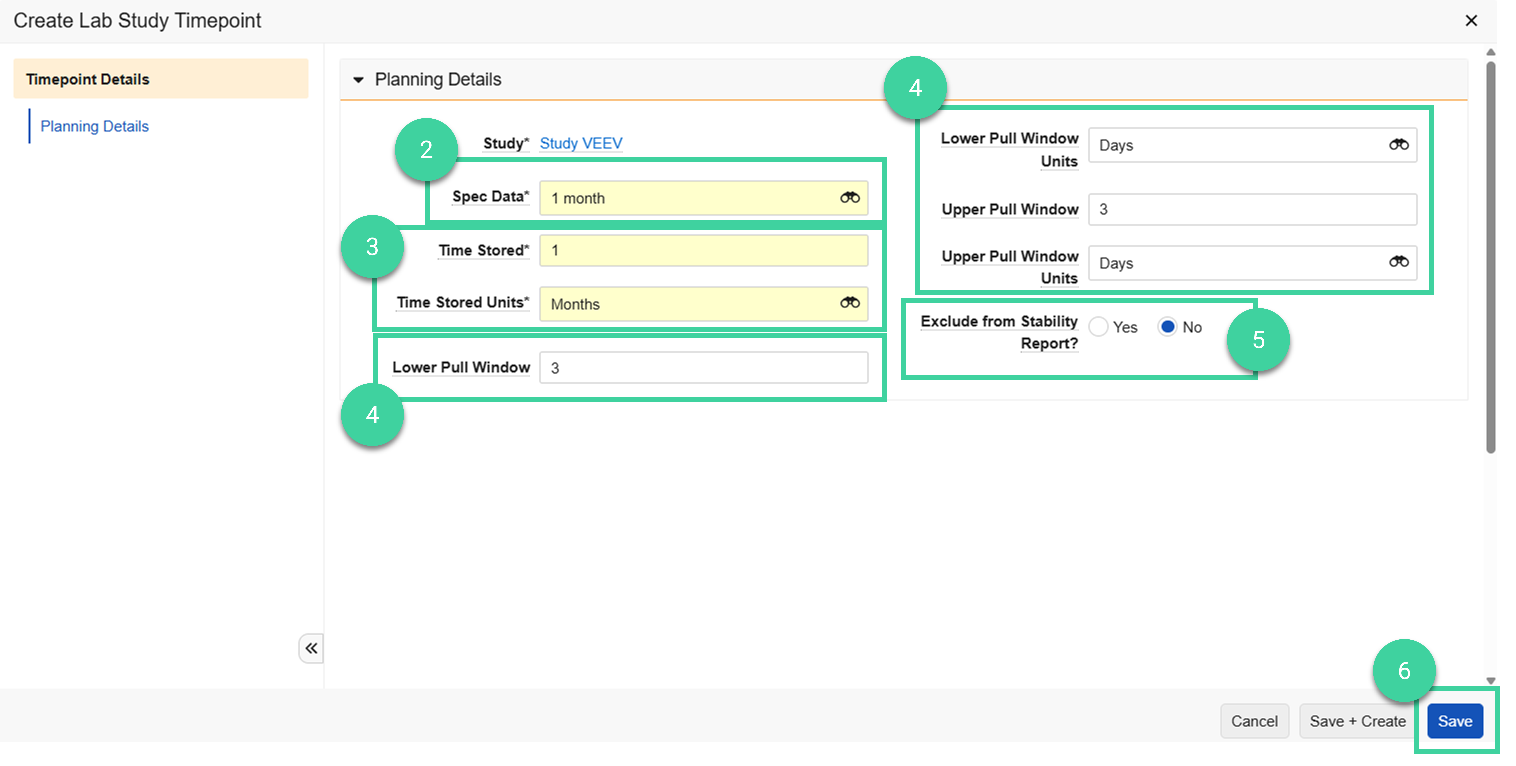Collapse the left navigation pane
1516x766 pixels.
pyautogui.click(x=310, y=648)
